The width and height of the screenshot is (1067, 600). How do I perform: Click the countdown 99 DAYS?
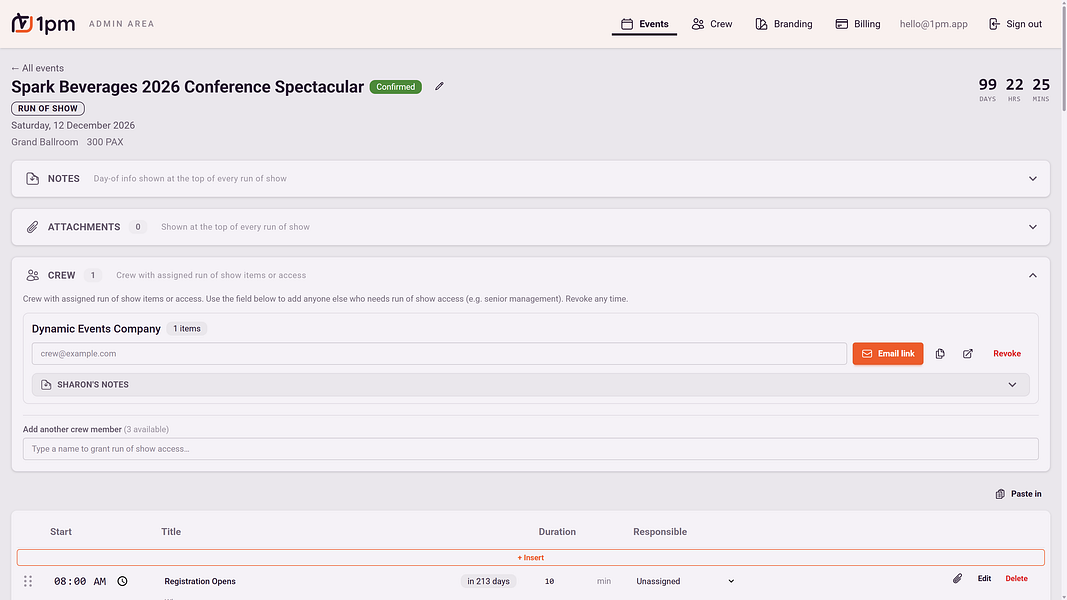[987, 89]
